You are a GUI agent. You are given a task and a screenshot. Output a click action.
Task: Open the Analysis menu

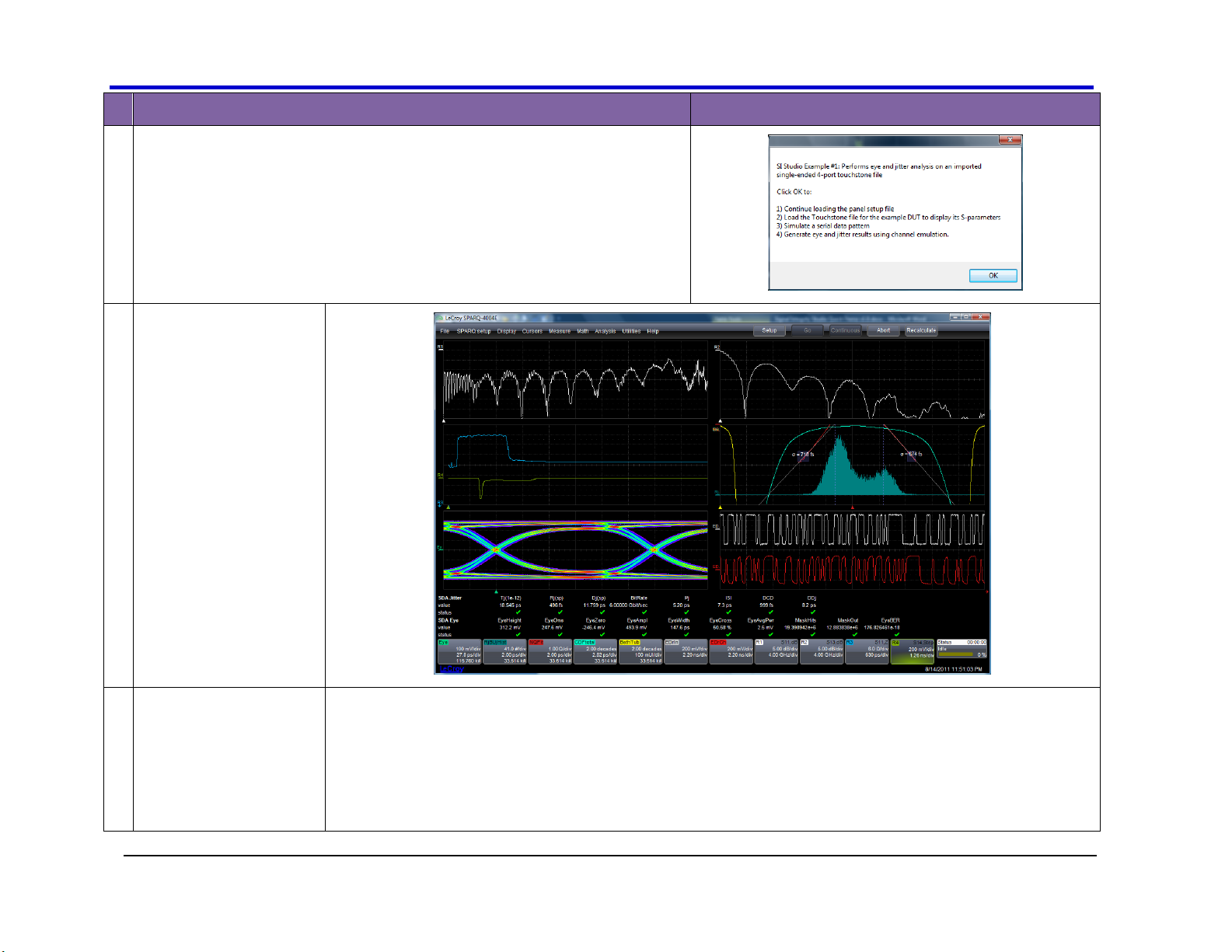click(x=606, y=331)
